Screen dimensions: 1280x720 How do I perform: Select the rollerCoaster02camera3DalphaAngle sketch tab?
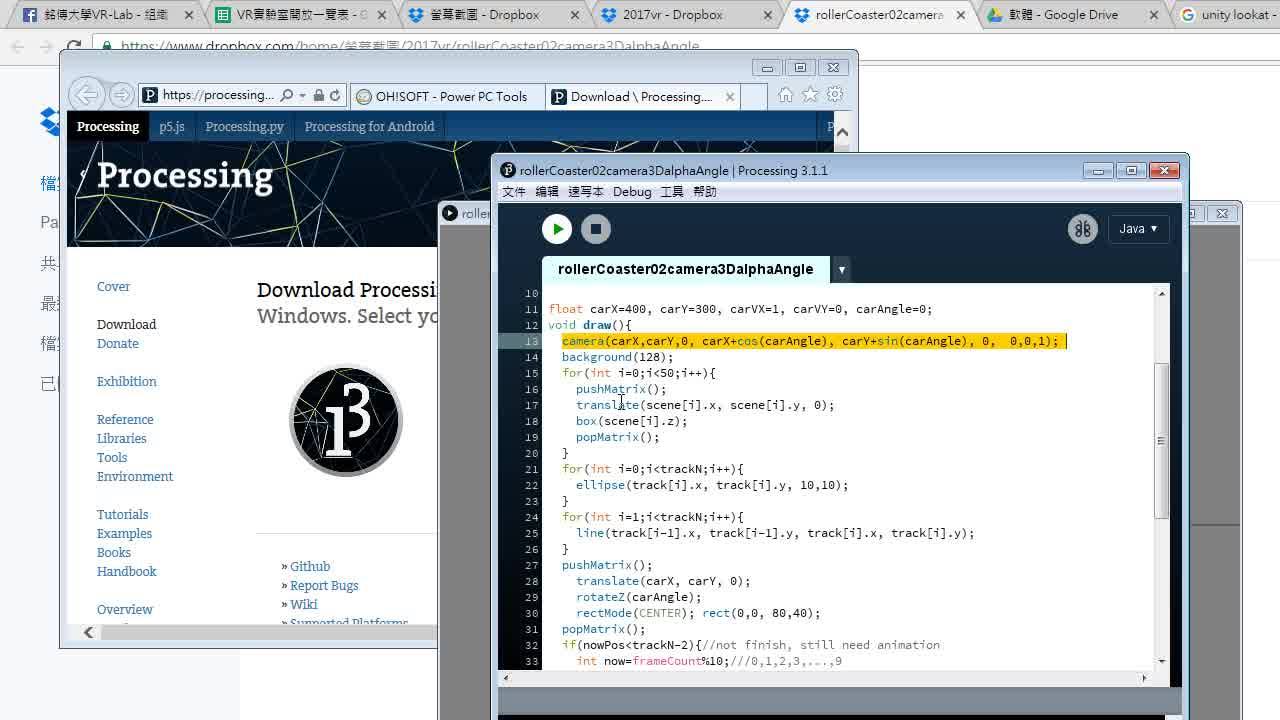point(686,269)
